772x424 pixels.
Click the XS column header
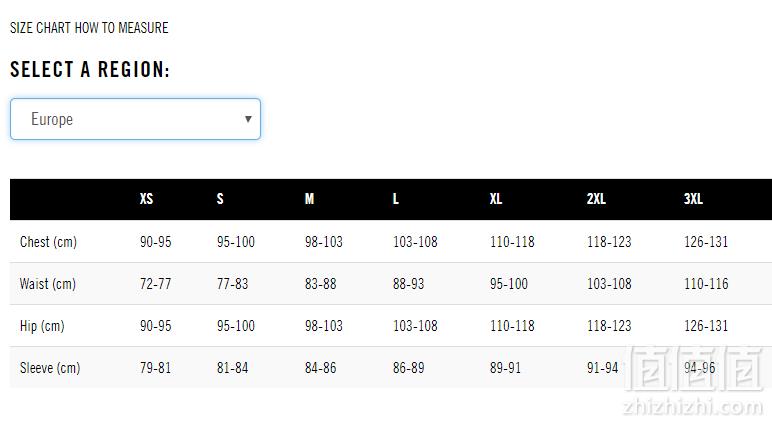click(147, 199)
